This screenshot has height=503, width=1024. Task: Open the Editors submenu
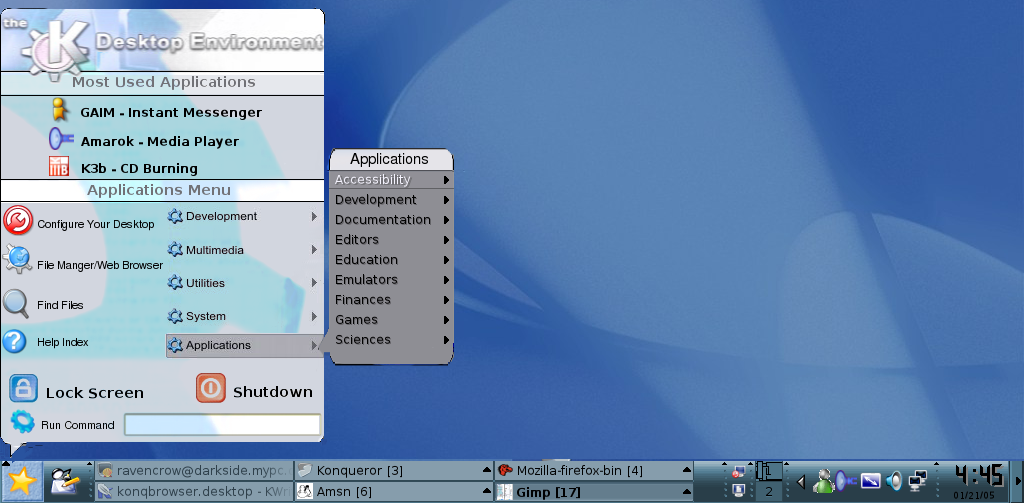[x=392, y=239]
